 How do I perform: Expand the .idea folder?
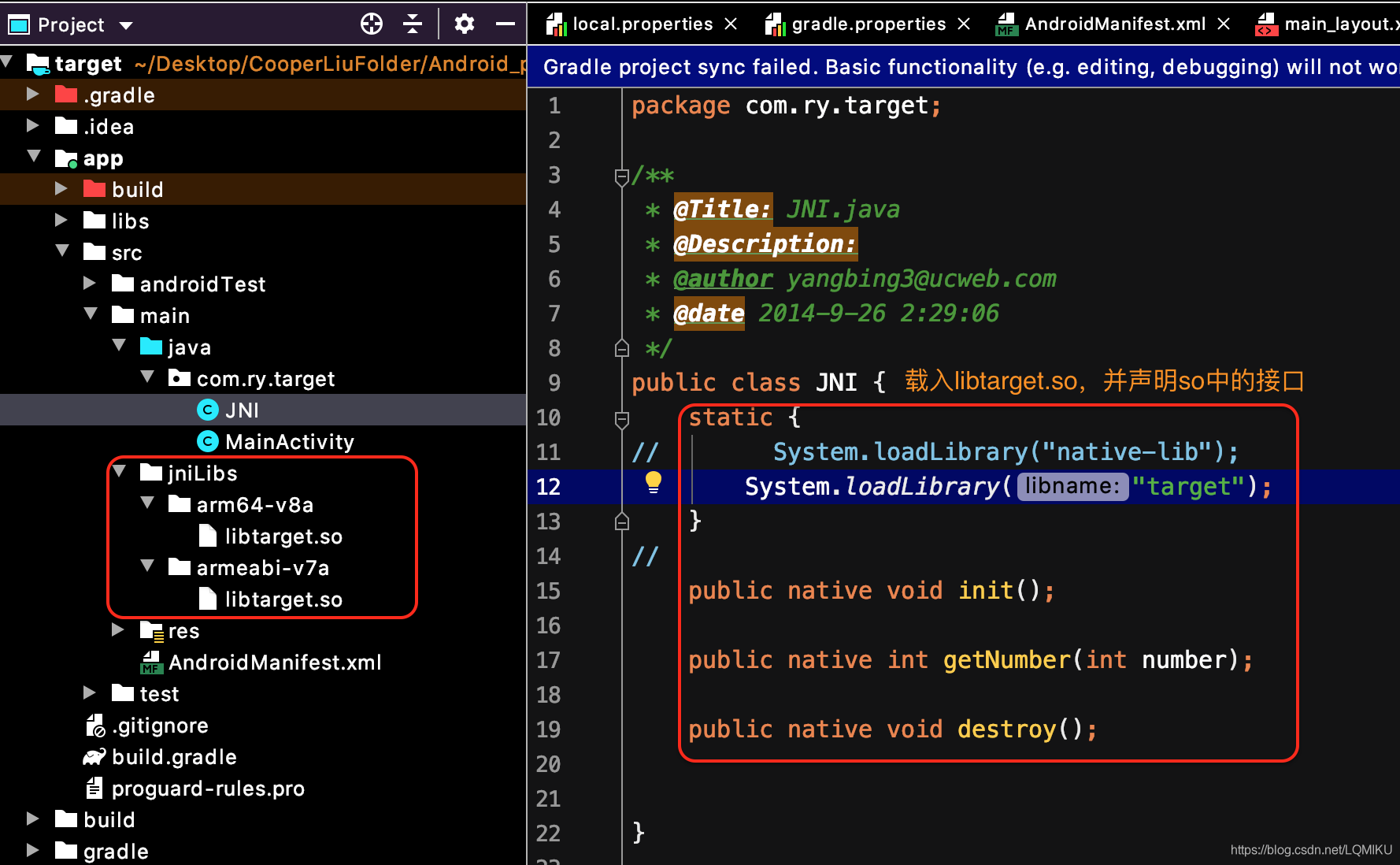[x=32, y=125]
